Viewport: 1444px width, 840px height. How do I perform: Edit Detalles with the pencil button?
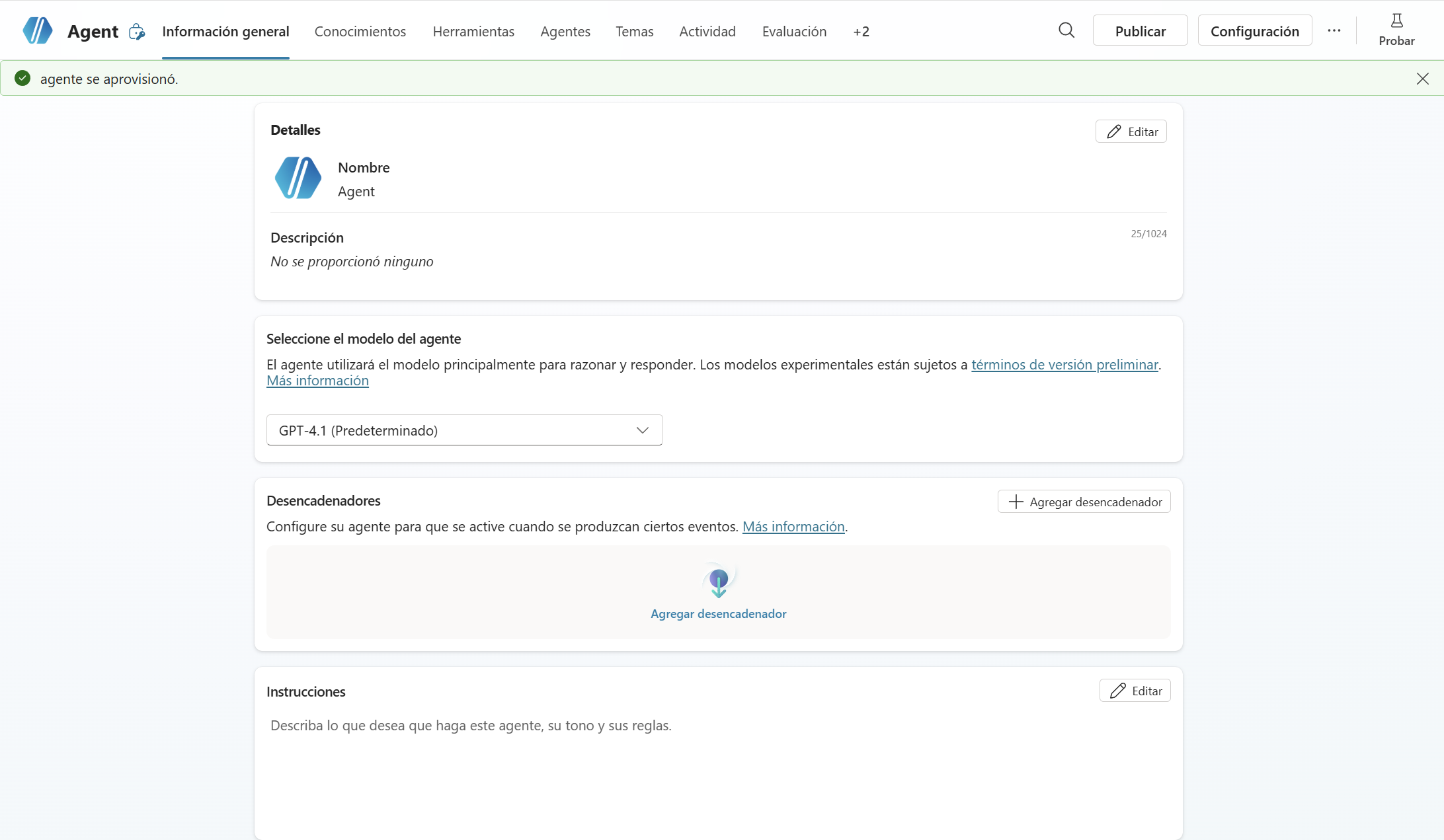1131,132
